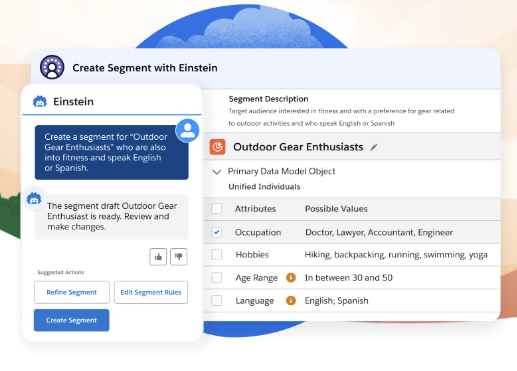
Task: Click 'Hiking, backpacking, running, swimming, yoga' values
Action: [x=396, y=255]
